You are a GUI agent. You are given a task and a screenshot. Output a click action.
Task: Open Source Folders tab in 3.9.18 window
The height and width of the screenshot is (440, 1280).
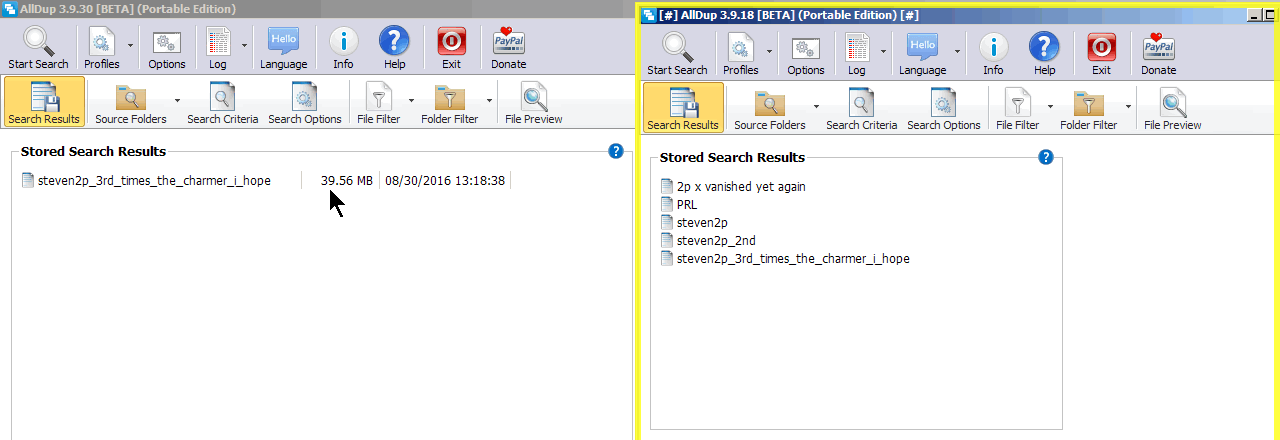tap(770, 110)
